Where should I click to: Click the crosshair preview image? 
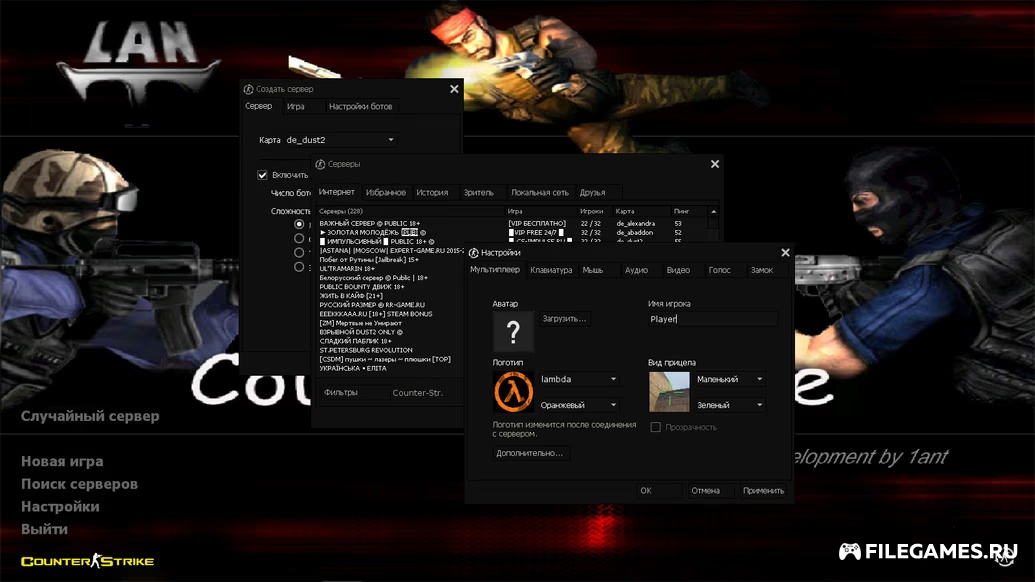(x=669, y=392)
